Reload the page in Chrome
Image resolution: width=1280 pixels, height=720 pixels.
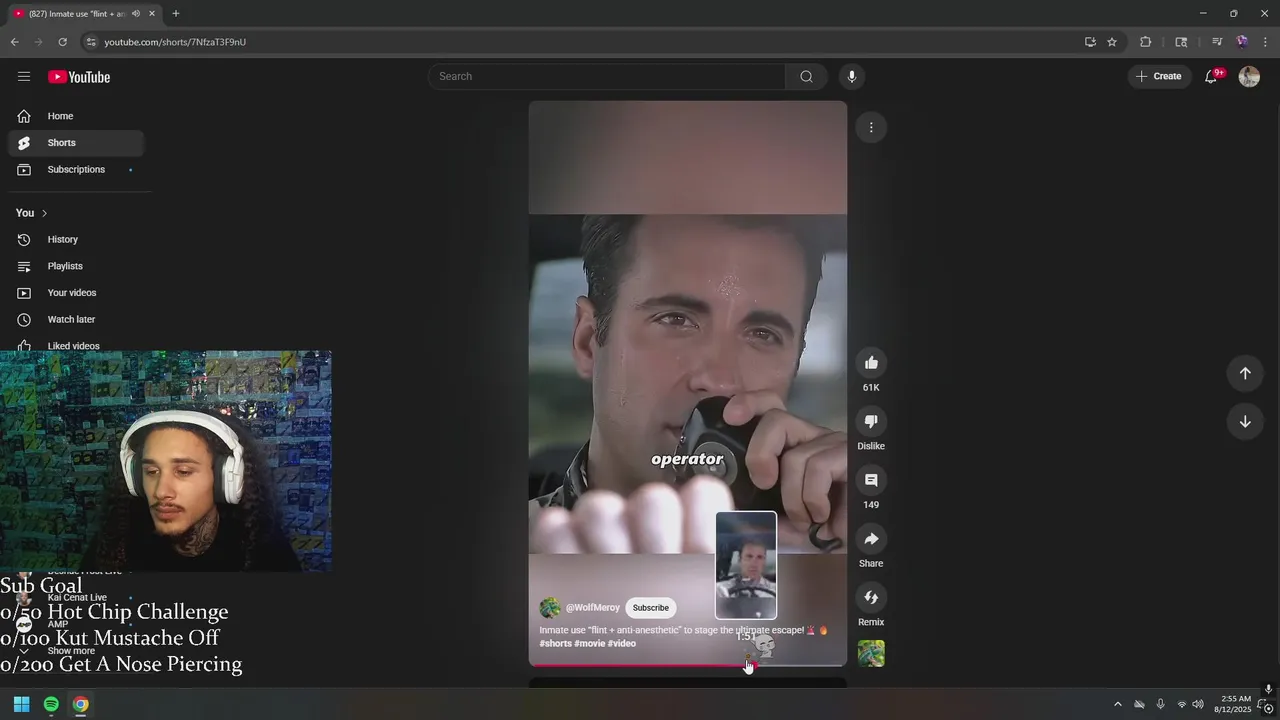point(62,42)
